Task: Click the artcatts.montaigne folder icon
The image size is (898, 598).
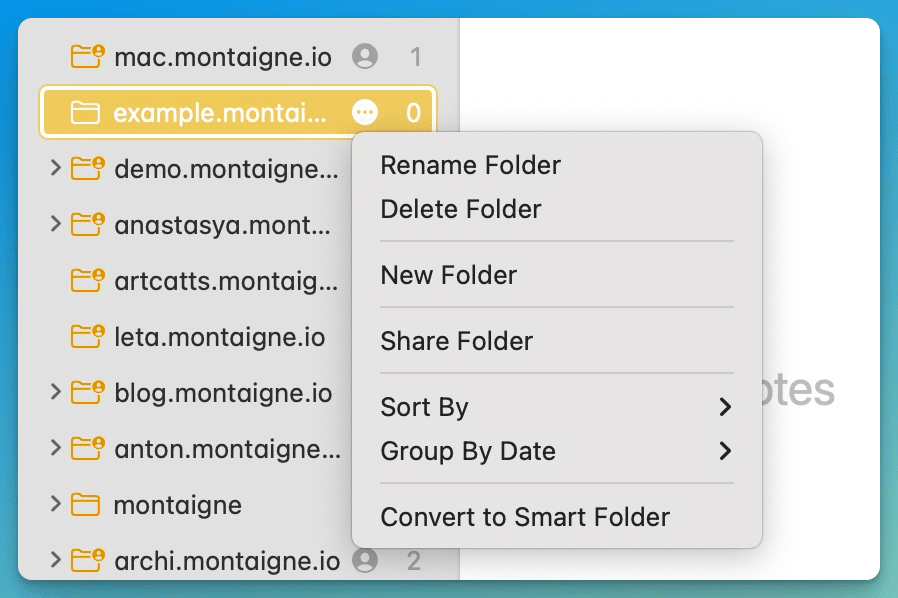Action: point(88,280)
